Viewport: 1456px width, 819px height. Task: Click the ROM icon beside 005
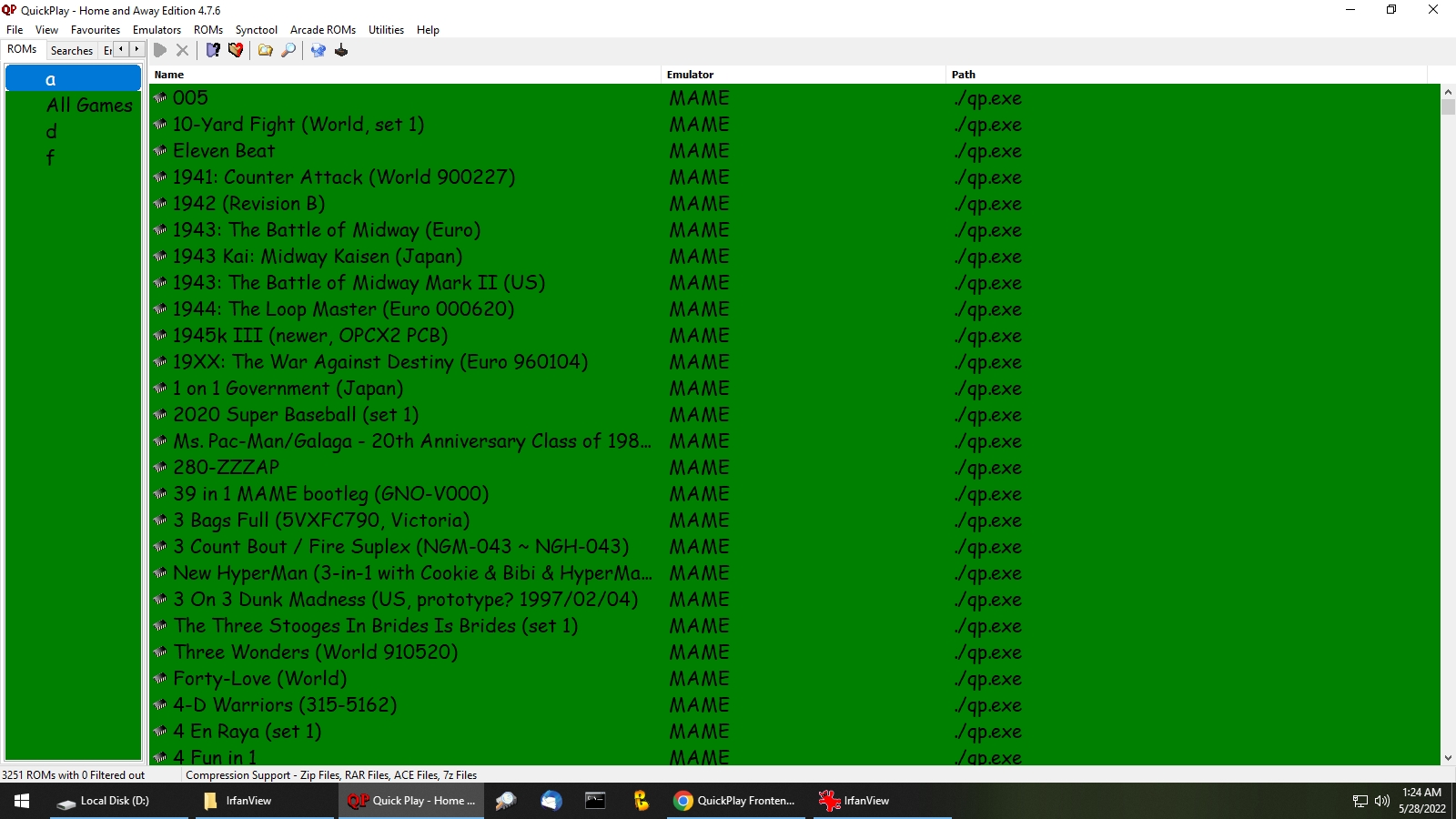160,97
